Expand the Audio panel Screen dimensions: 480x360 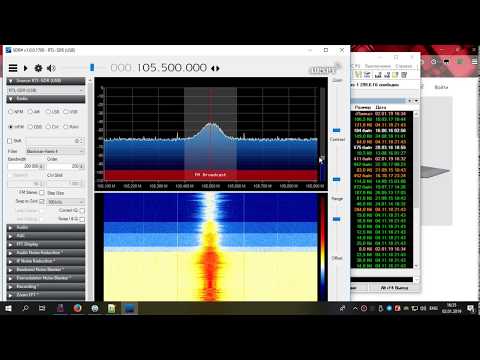[x=46, y=227]
